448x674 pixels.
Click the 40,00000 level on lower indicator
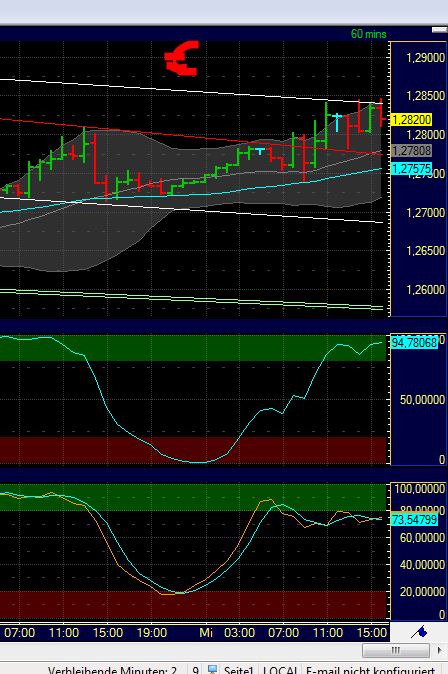click(x=422, y=565)
